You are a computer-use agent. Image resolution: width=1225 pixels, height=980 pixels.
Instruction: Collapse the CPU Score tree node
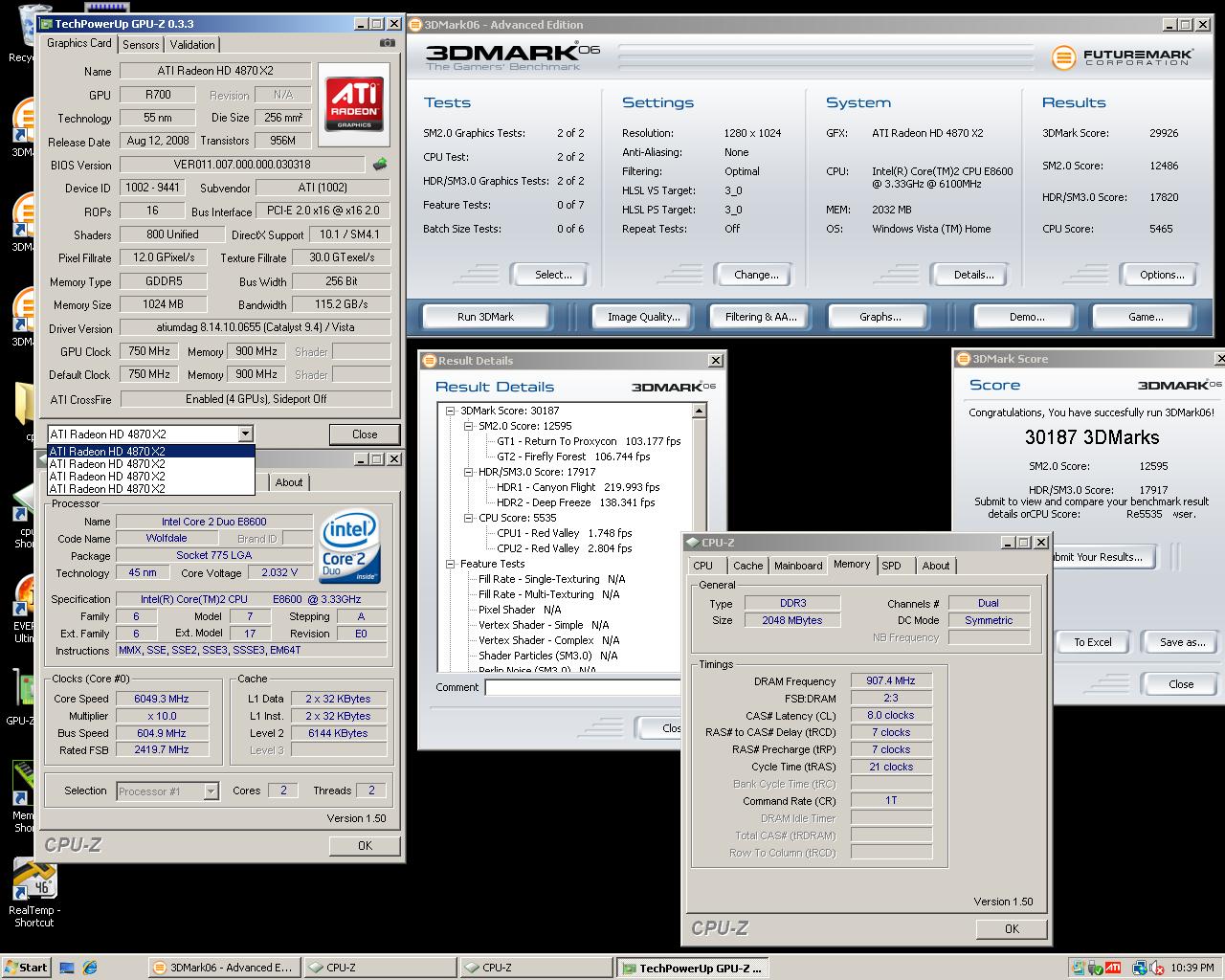click(469, 518)
